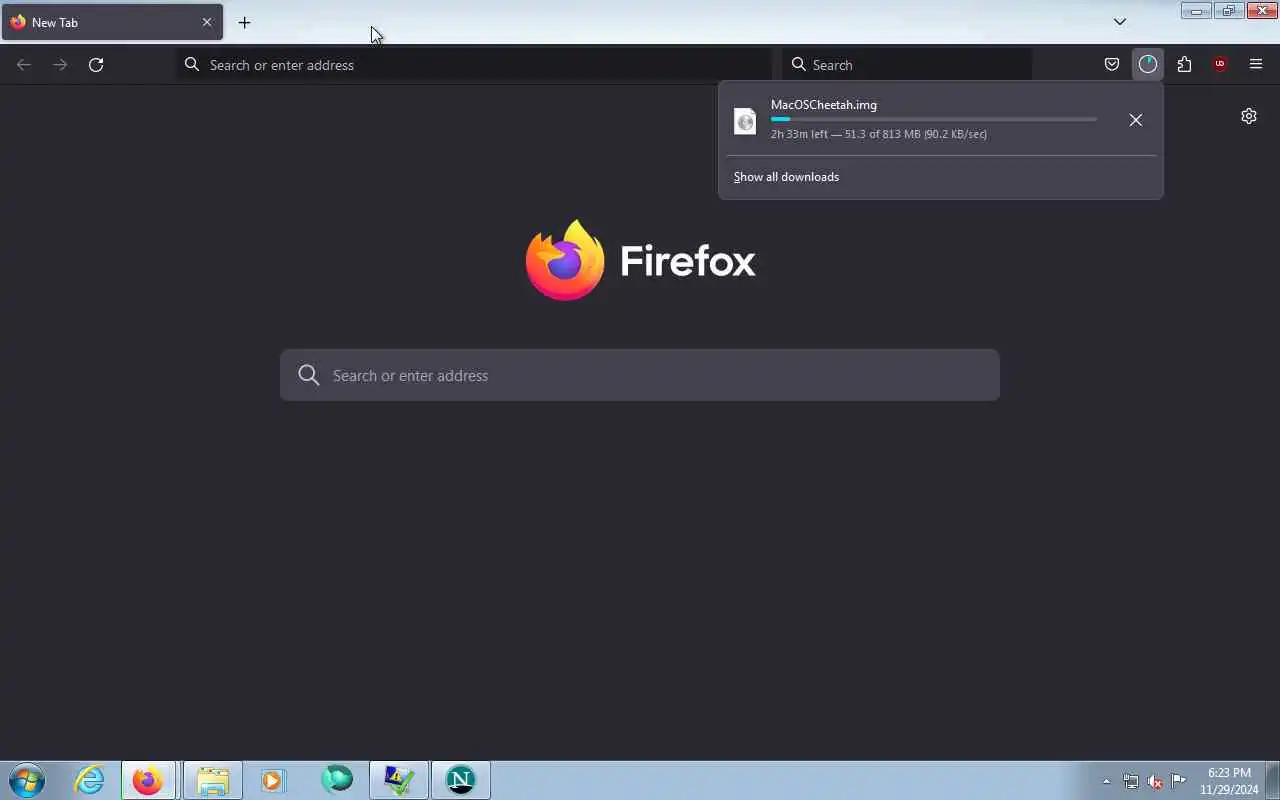Show hidden system tray icons
This screenshot has width=1280, height=800.
[1106, 781]
